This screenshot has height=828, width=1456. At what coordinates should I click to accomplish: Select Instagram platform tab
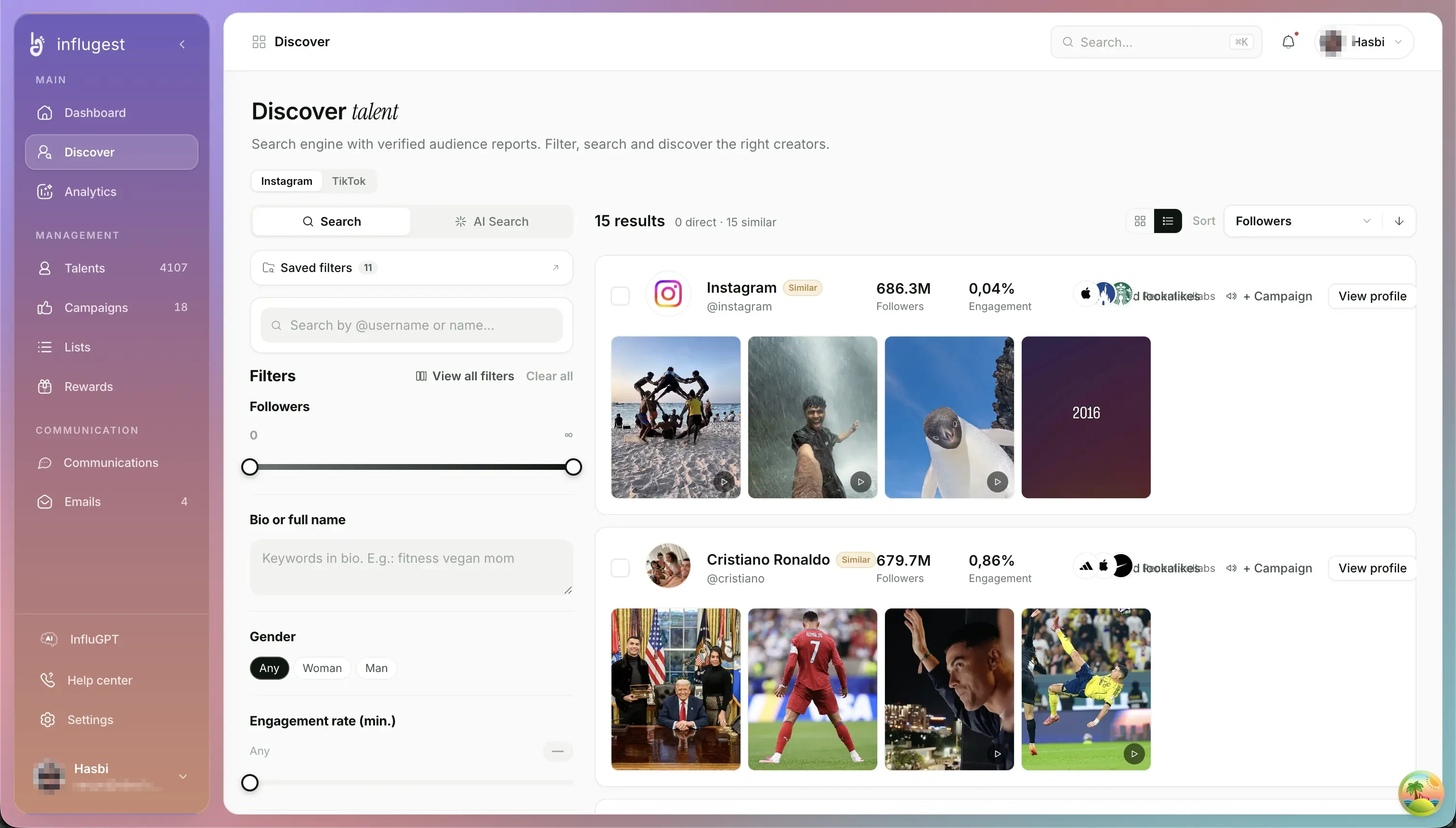(x=286, y=181)
